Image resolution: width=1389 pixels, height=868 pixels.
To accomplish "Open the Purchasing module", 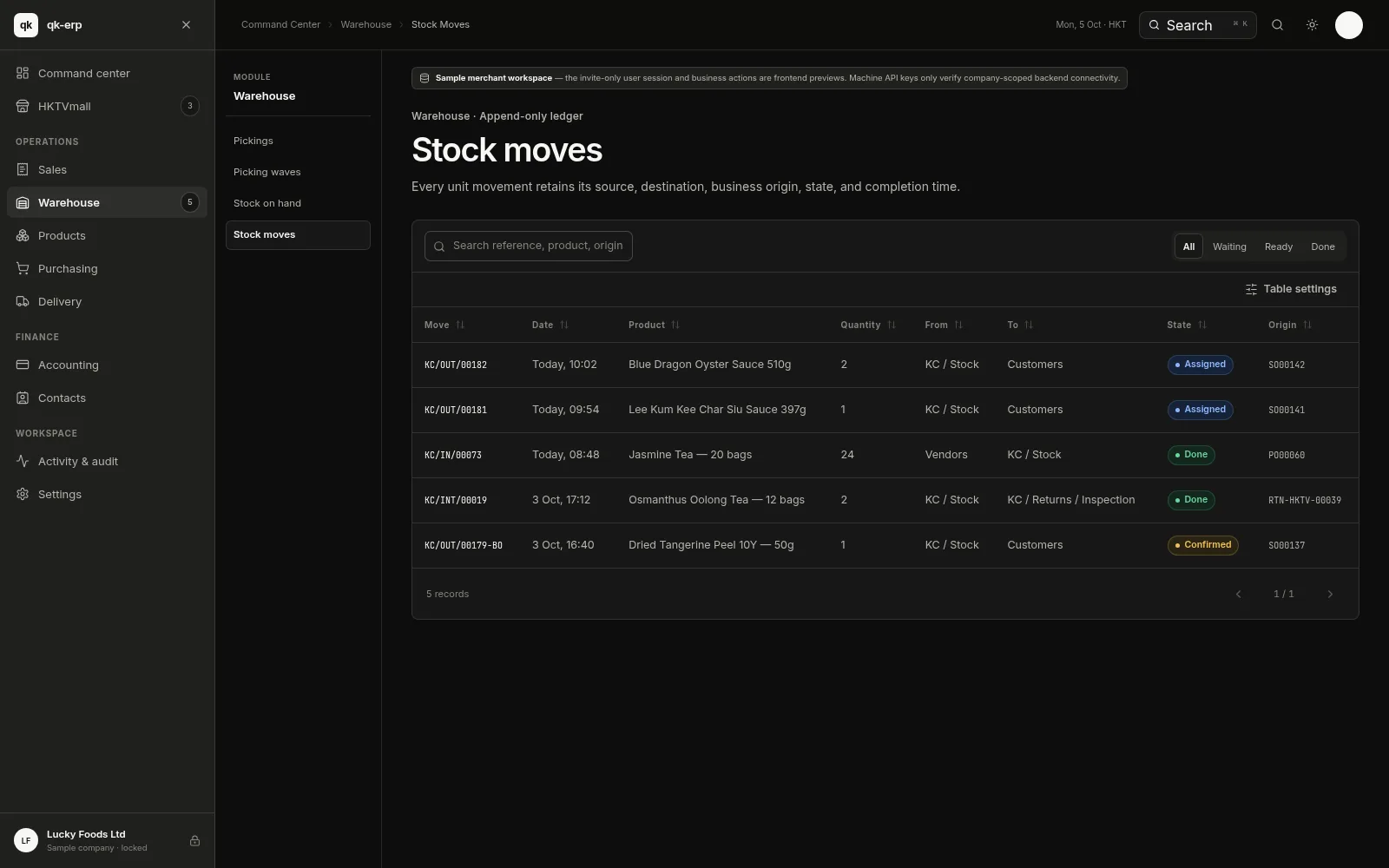I will click(x=107, y=268).
